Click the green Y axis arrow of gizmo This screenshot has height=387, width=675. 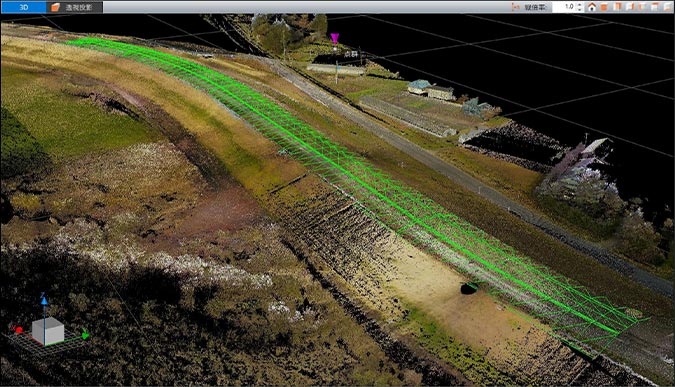(x=85, y=334)
